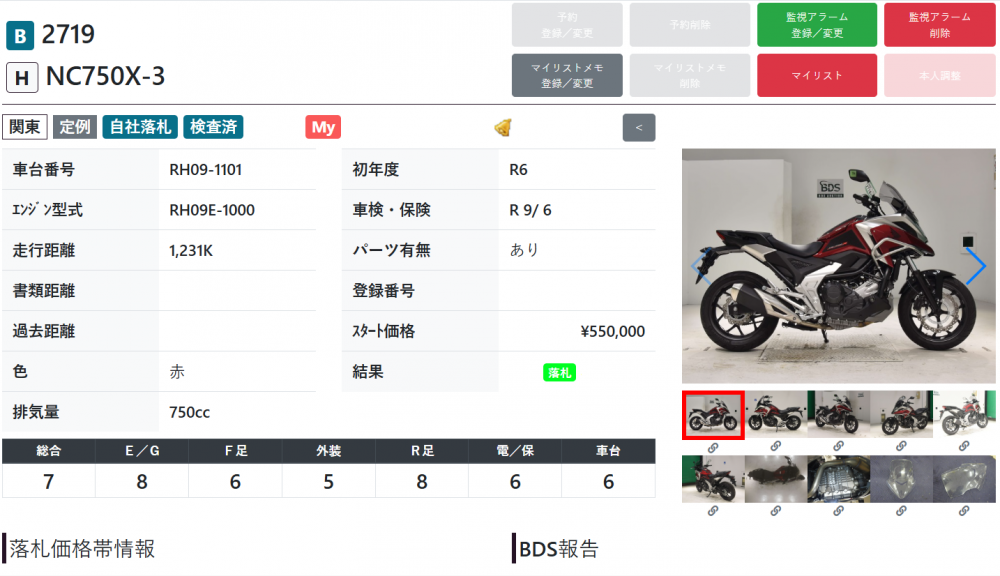Click the main motorcycle photo
Screen dimensions: 1000x576
tap(839, 266)
